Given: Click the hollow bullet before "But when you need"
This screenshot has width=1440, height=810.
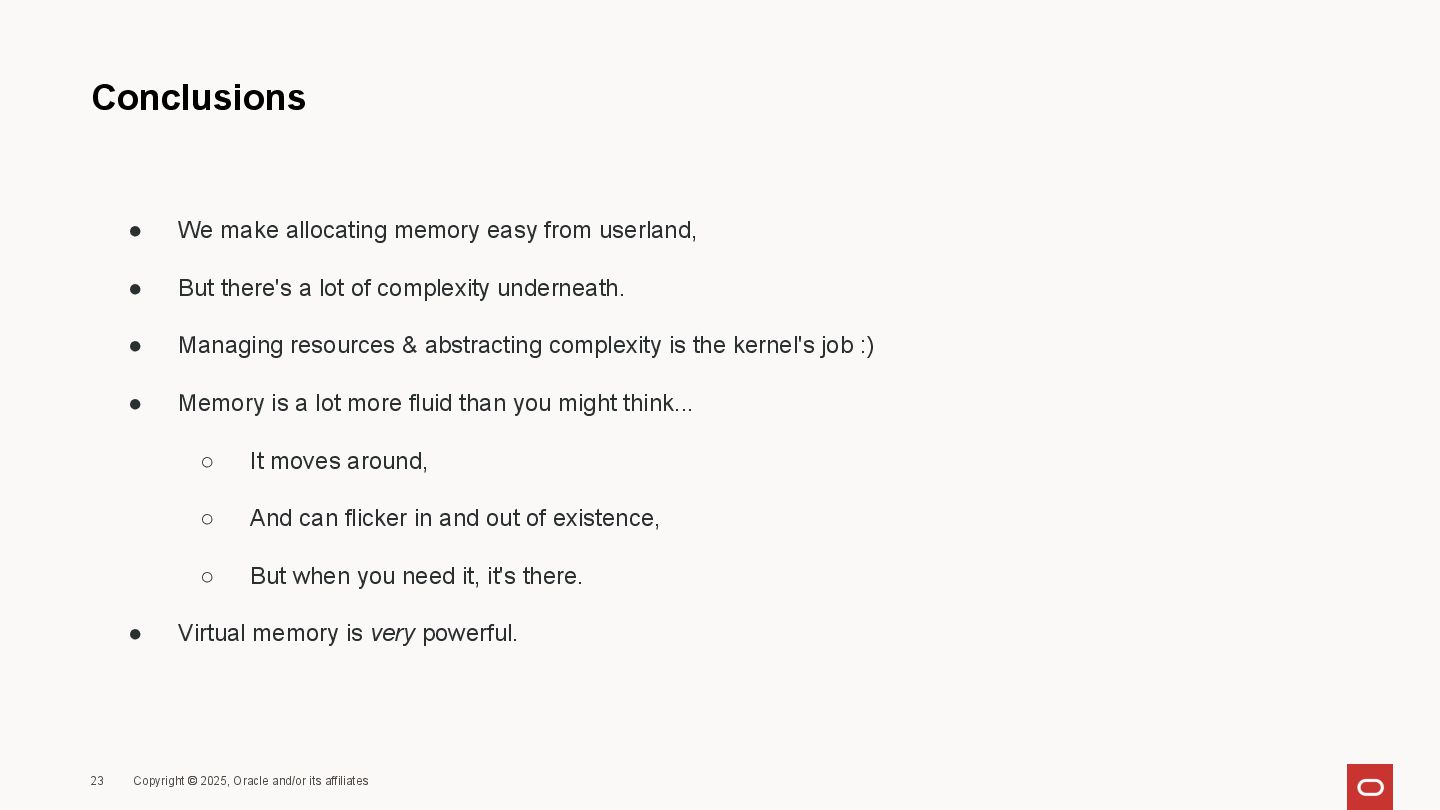Looking at the screenshot, I should pyautogui.click(x=207, y=577).
